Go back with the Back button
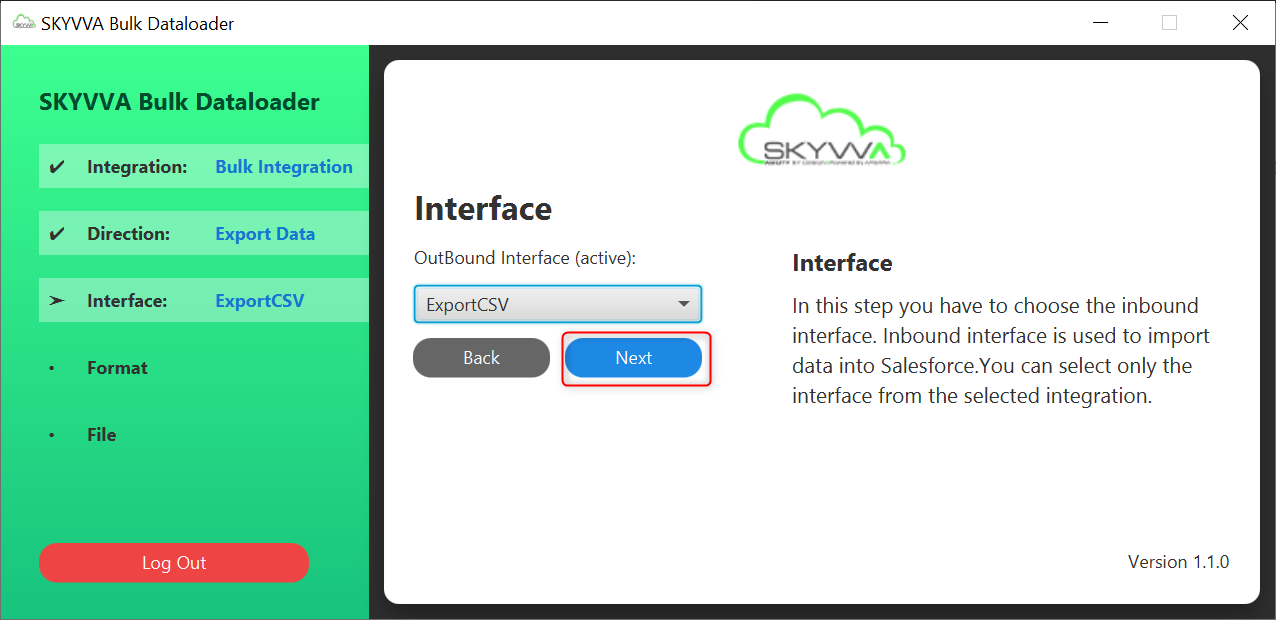Screen dimensions: 1276x620 click(481, 358)
